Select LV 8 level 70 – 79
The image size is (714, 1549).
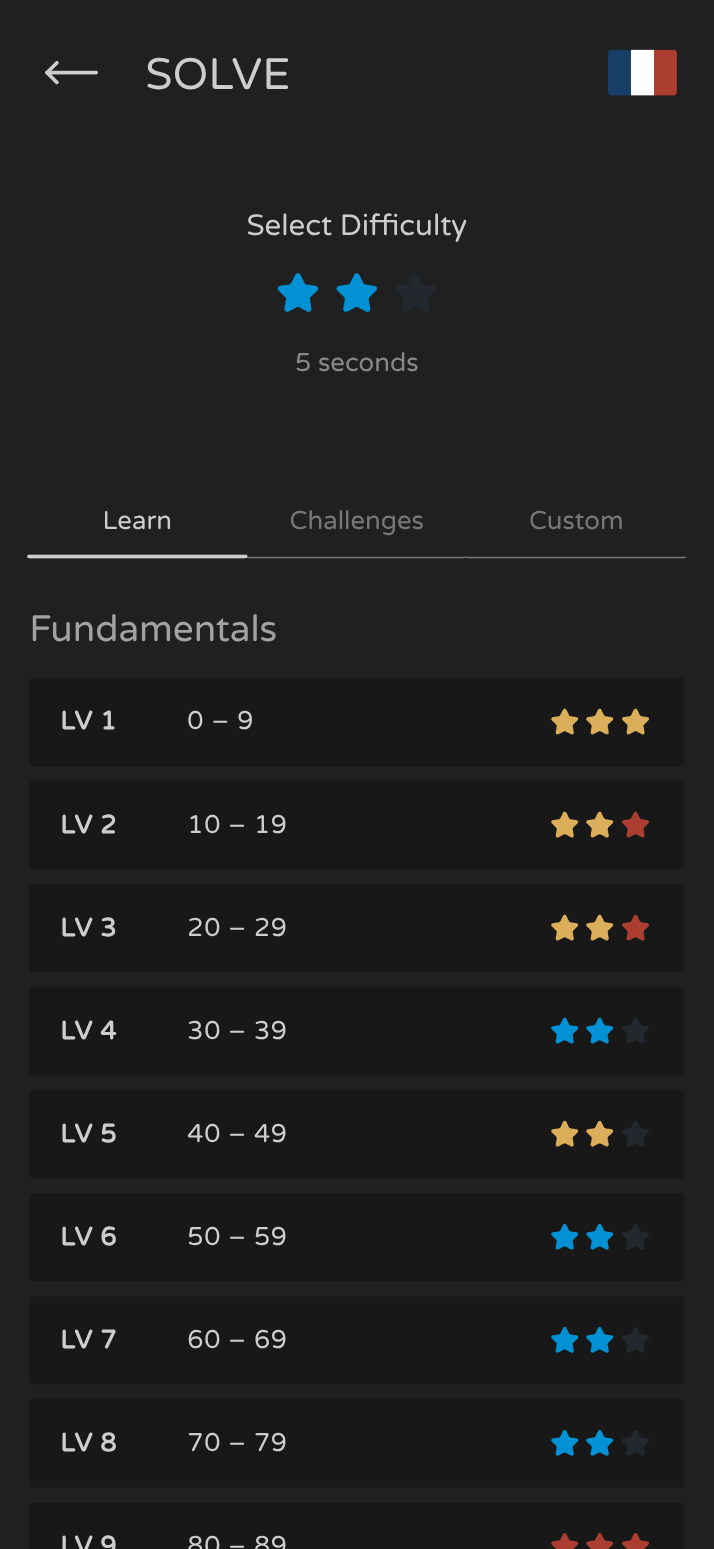click(x=357, y=1443)
